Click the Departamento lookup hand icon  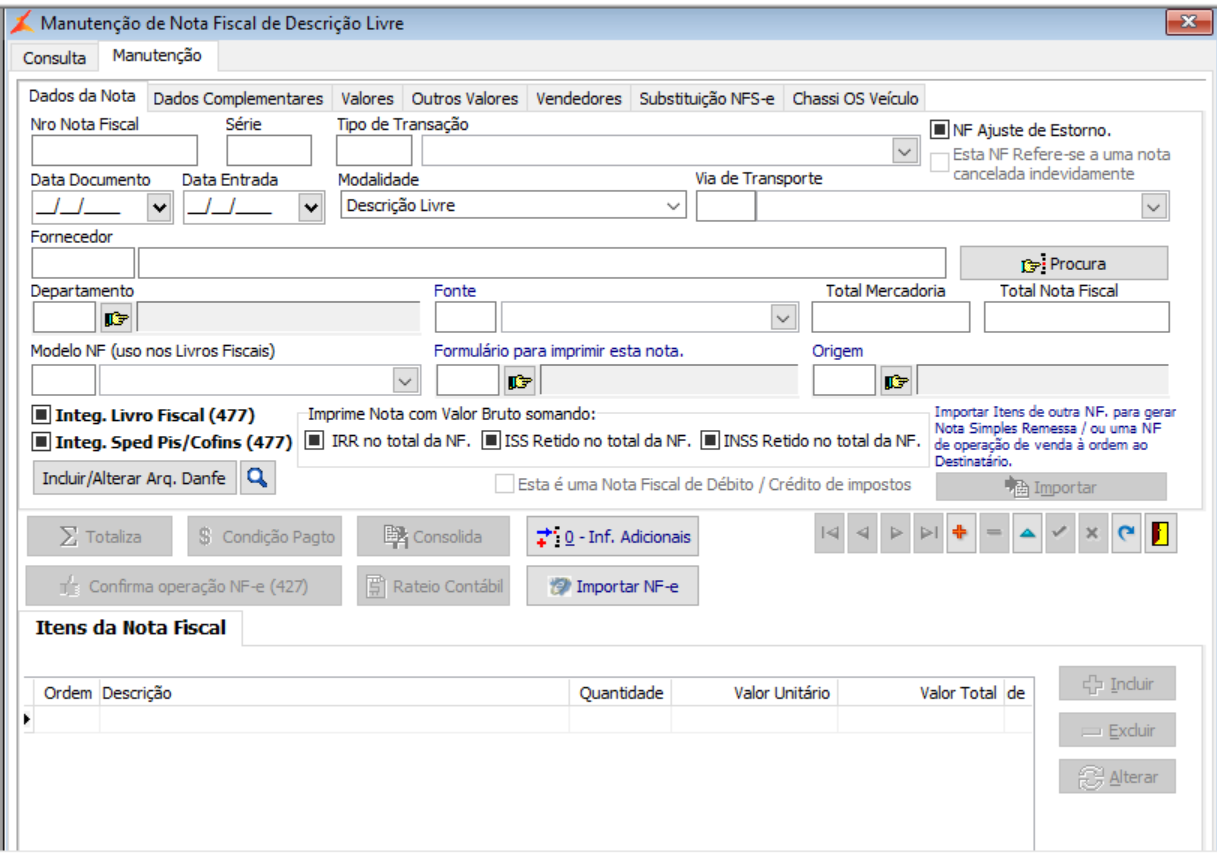pyautogui.click(x=116, y=319)
